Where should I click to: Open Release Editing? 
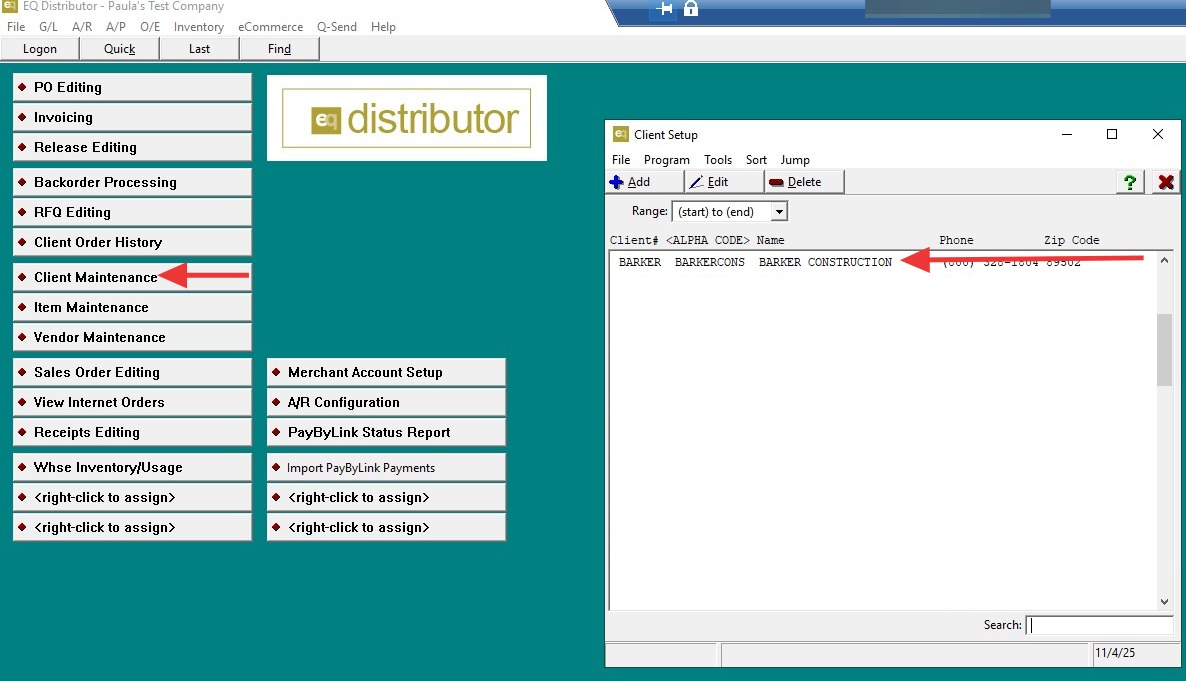[132, 147]
